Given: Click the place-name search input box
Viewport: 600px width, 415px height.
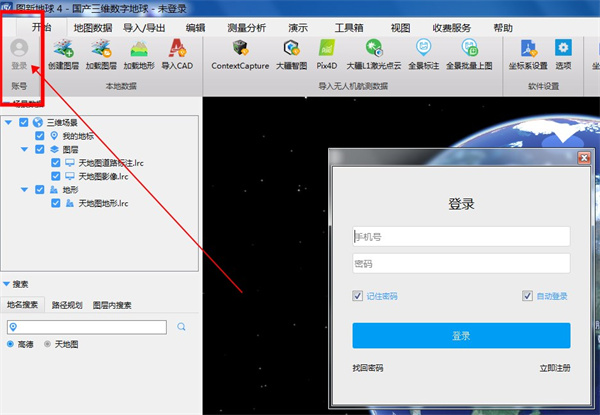Looking at the screenshot, I should (x=87, y=327).
